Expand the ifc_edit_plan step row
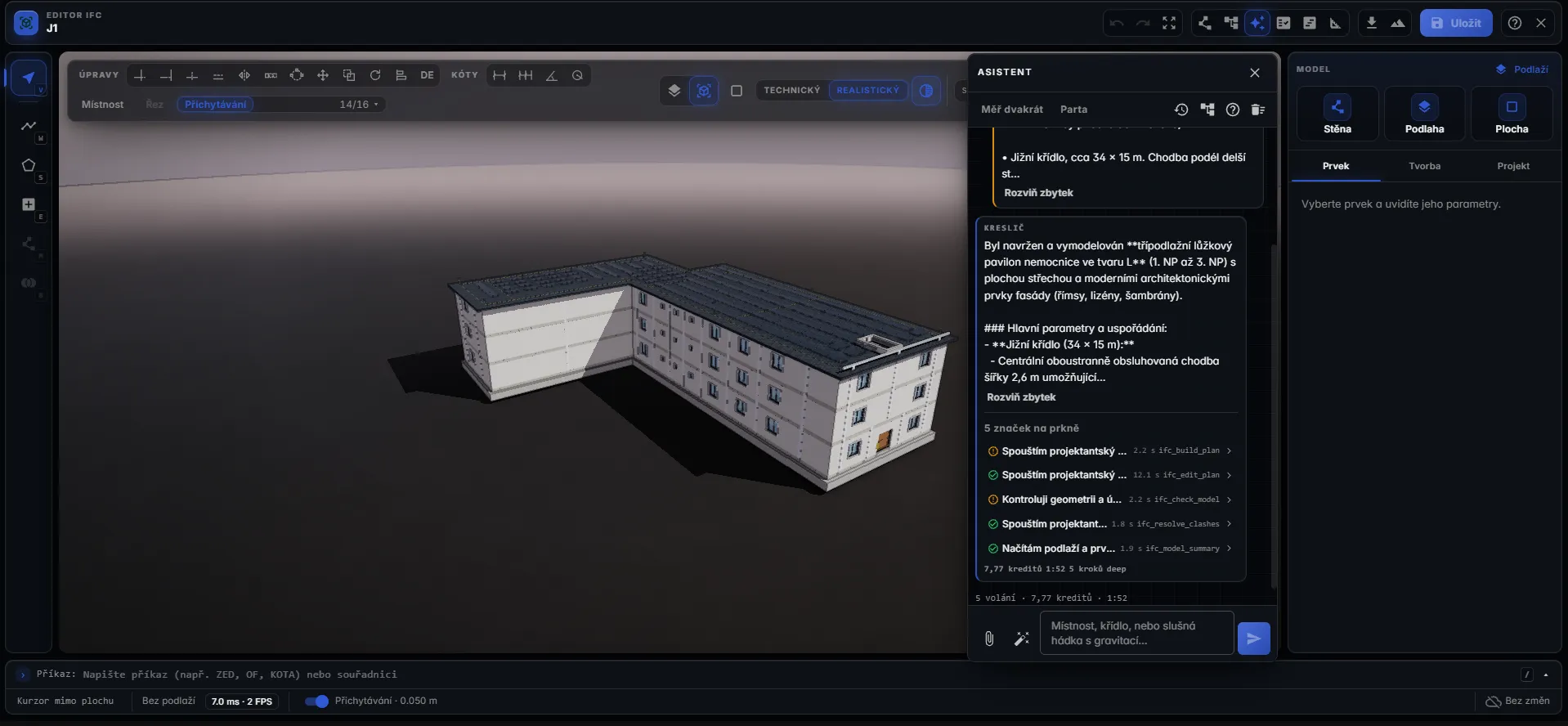 tap(1110, 475)
